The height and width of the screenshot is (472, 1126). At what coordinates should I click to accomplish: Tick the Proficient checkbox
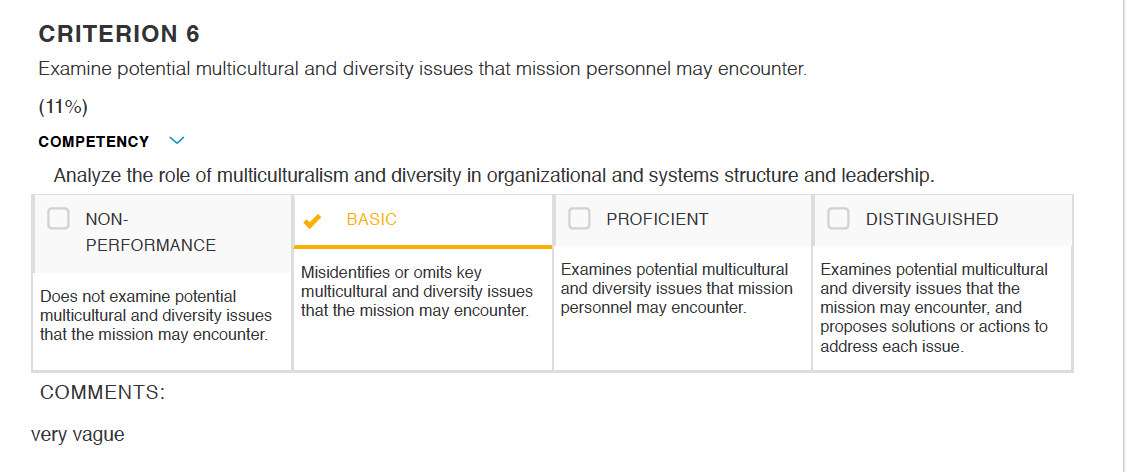pos(579,218)
